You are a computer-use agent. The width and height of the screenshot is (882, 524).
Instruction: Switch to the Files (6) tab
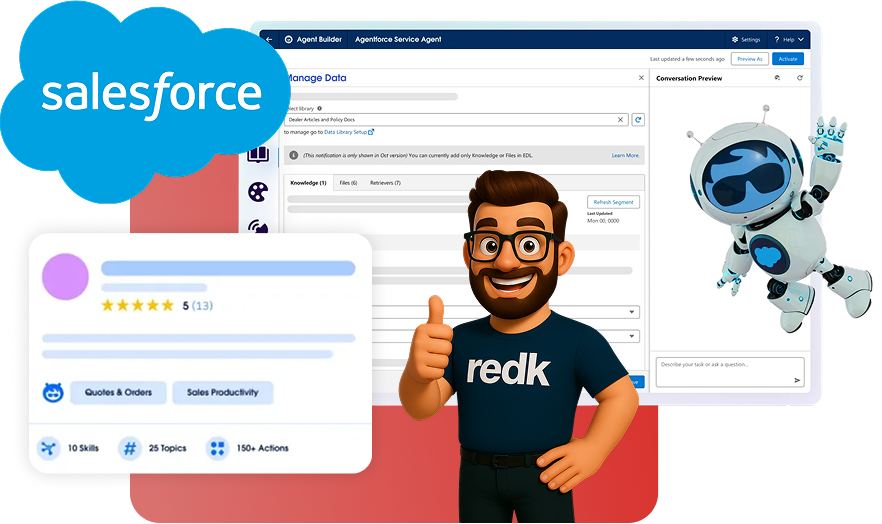(x=348, y=183)
